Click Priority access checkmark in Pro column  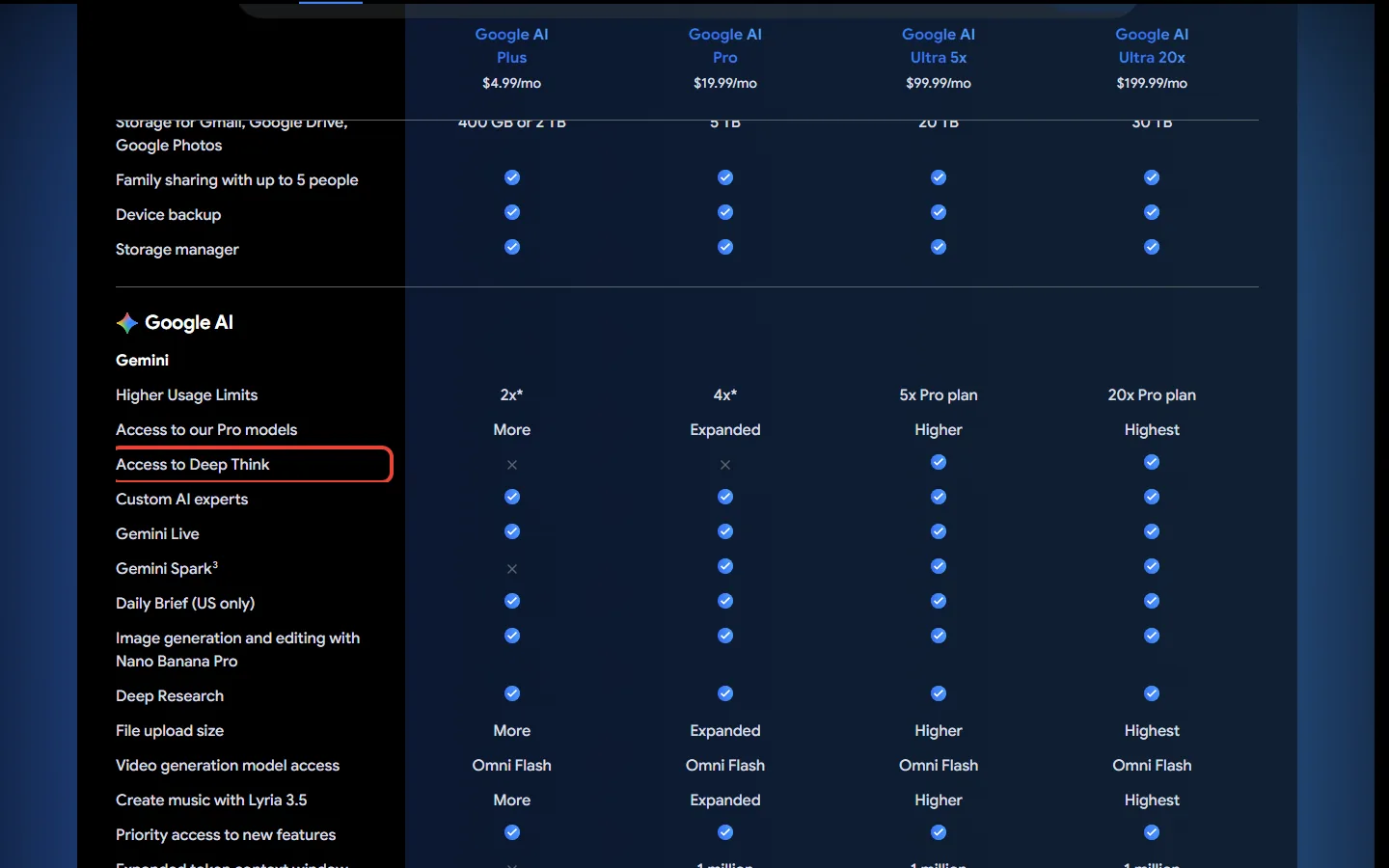725,832
